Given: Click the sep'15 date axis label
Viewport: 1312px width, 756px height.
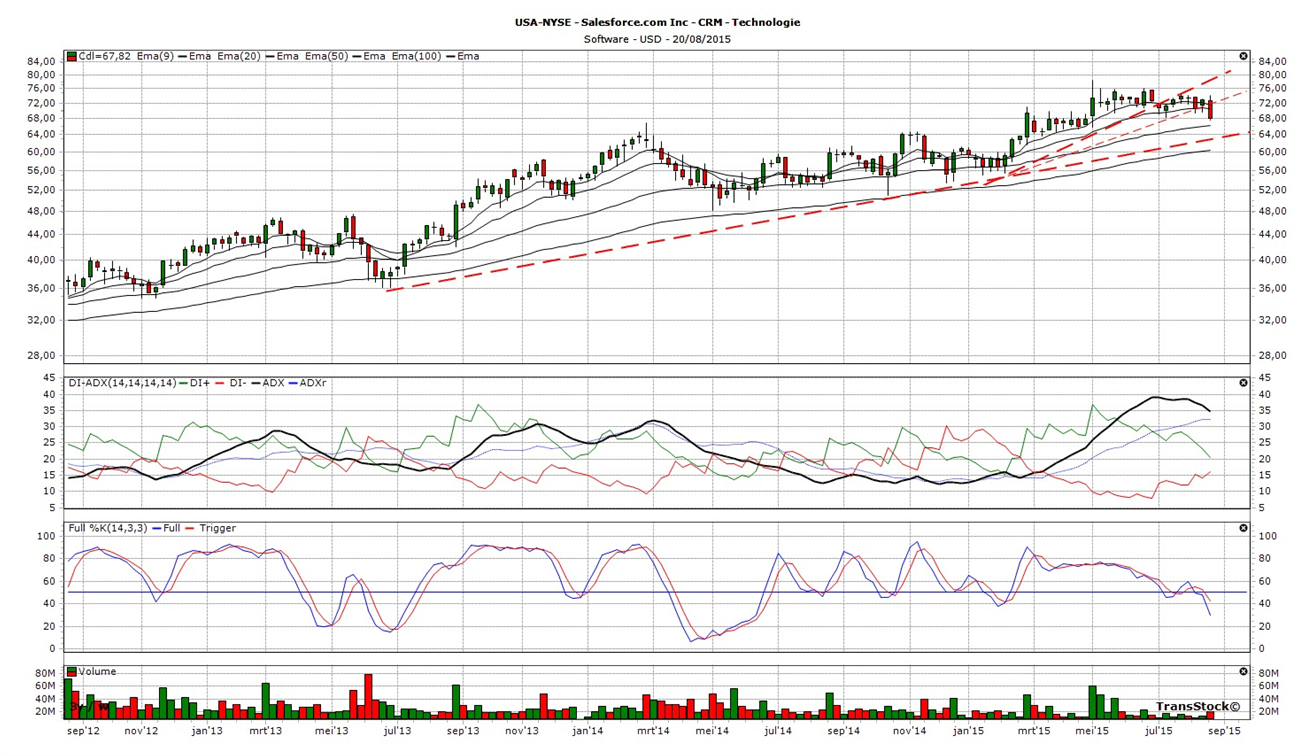Looking at the screenshot, I should tap(1225, 731).
